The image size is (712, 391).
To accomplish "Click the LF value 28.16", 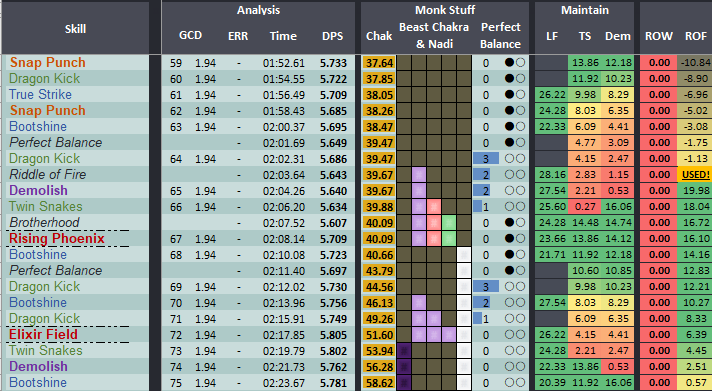I will click(x=552, y=175).
